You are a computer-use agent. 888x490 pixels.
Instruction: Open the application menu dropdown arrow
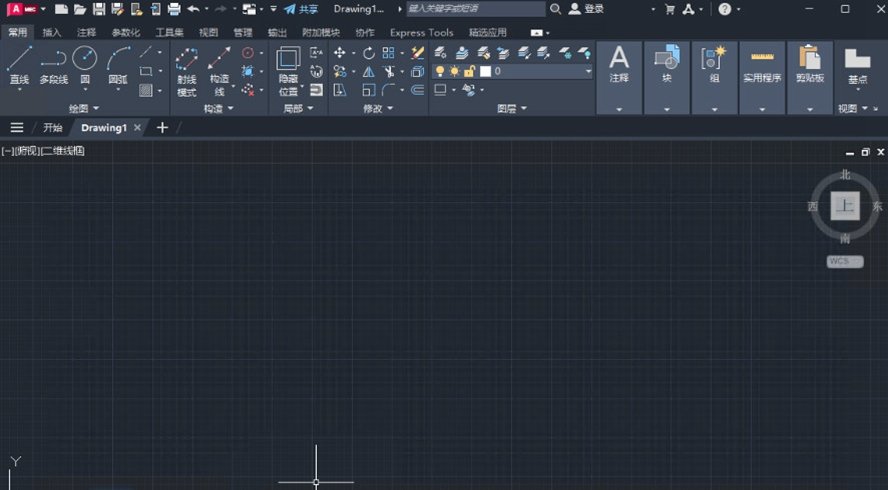(44, 9)
